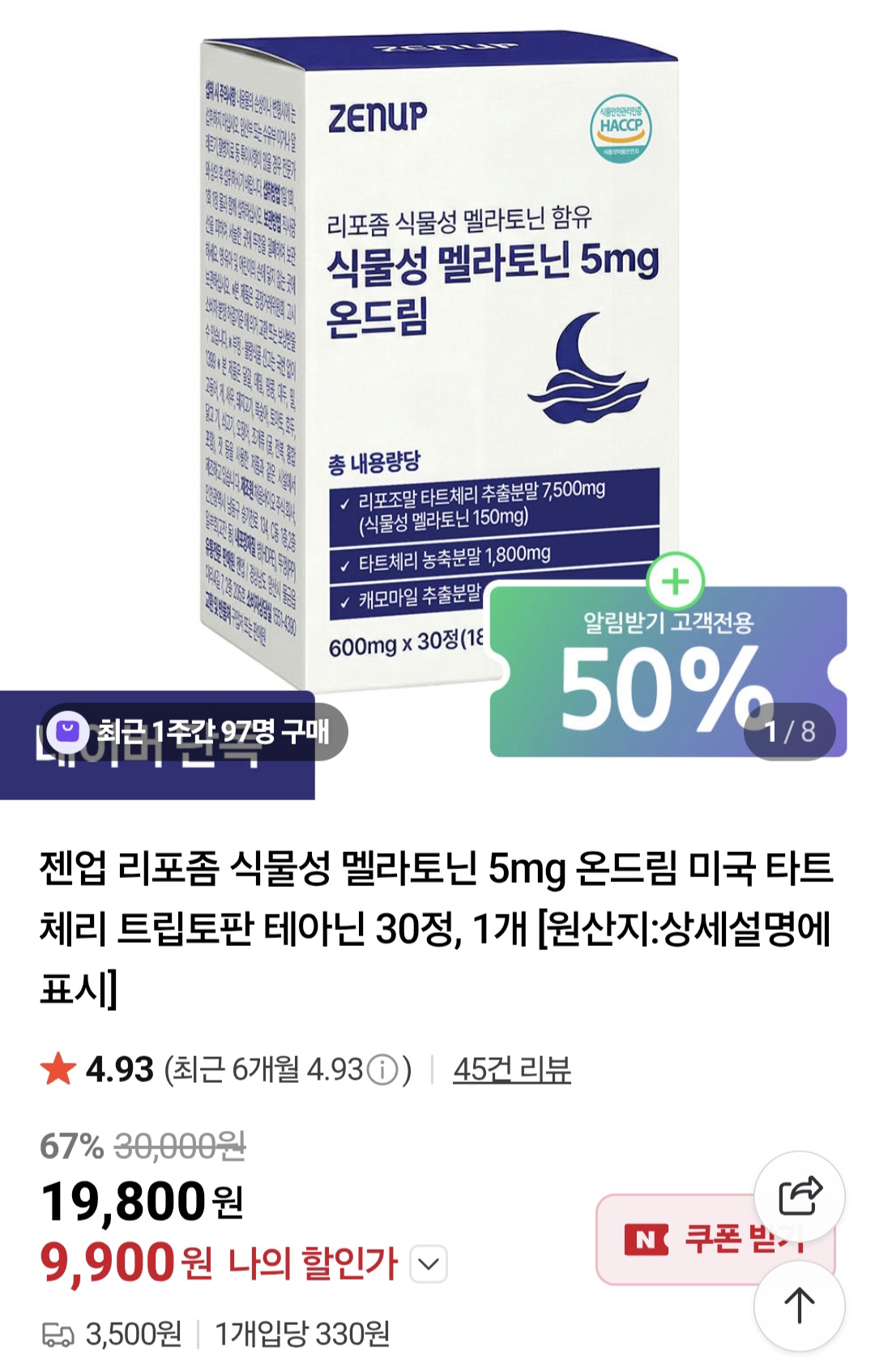The width and height of the screenshot is (875, 1372).
Task: Tap the delivery truck icon
Action: 58,1335
